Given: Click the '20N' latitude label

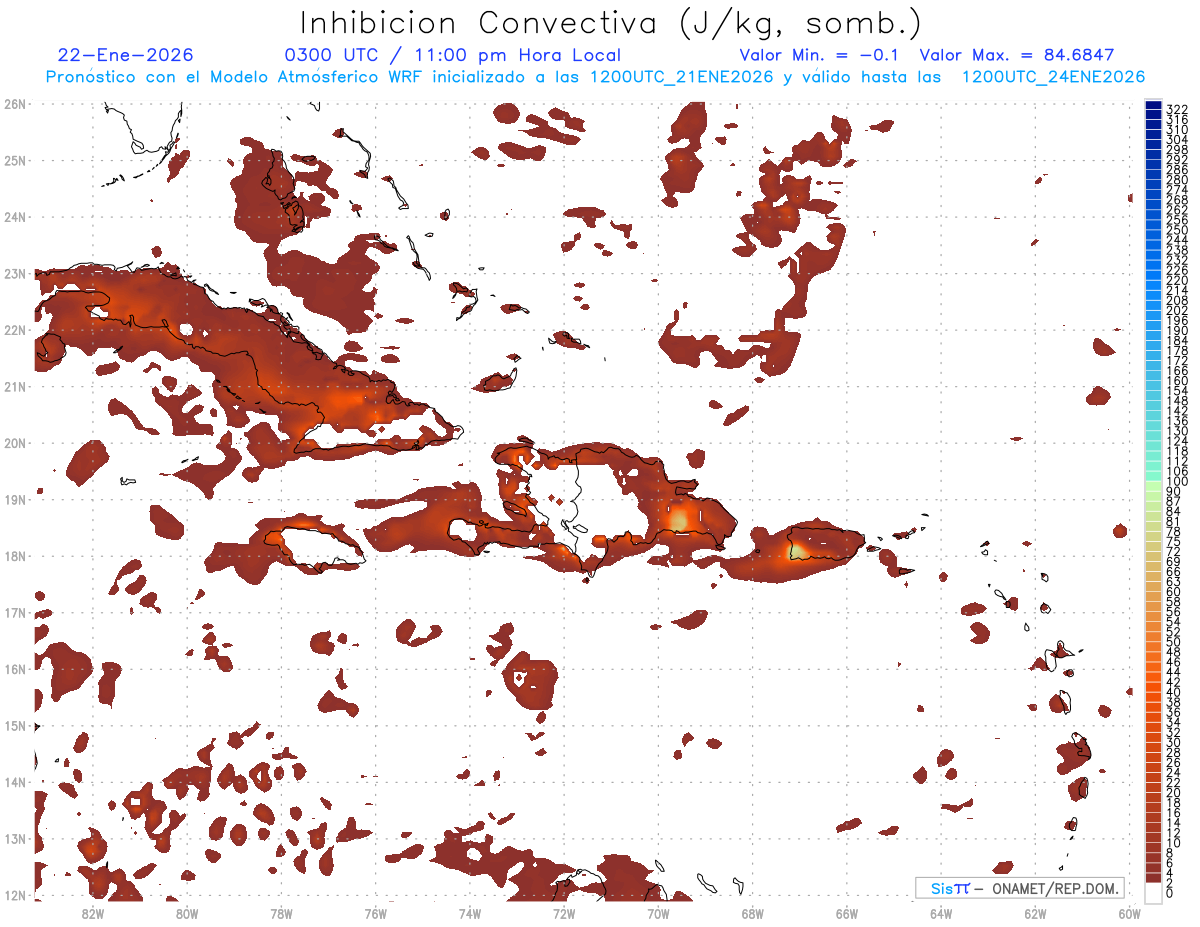Looking at the screenshot, I should click(14, 442).
